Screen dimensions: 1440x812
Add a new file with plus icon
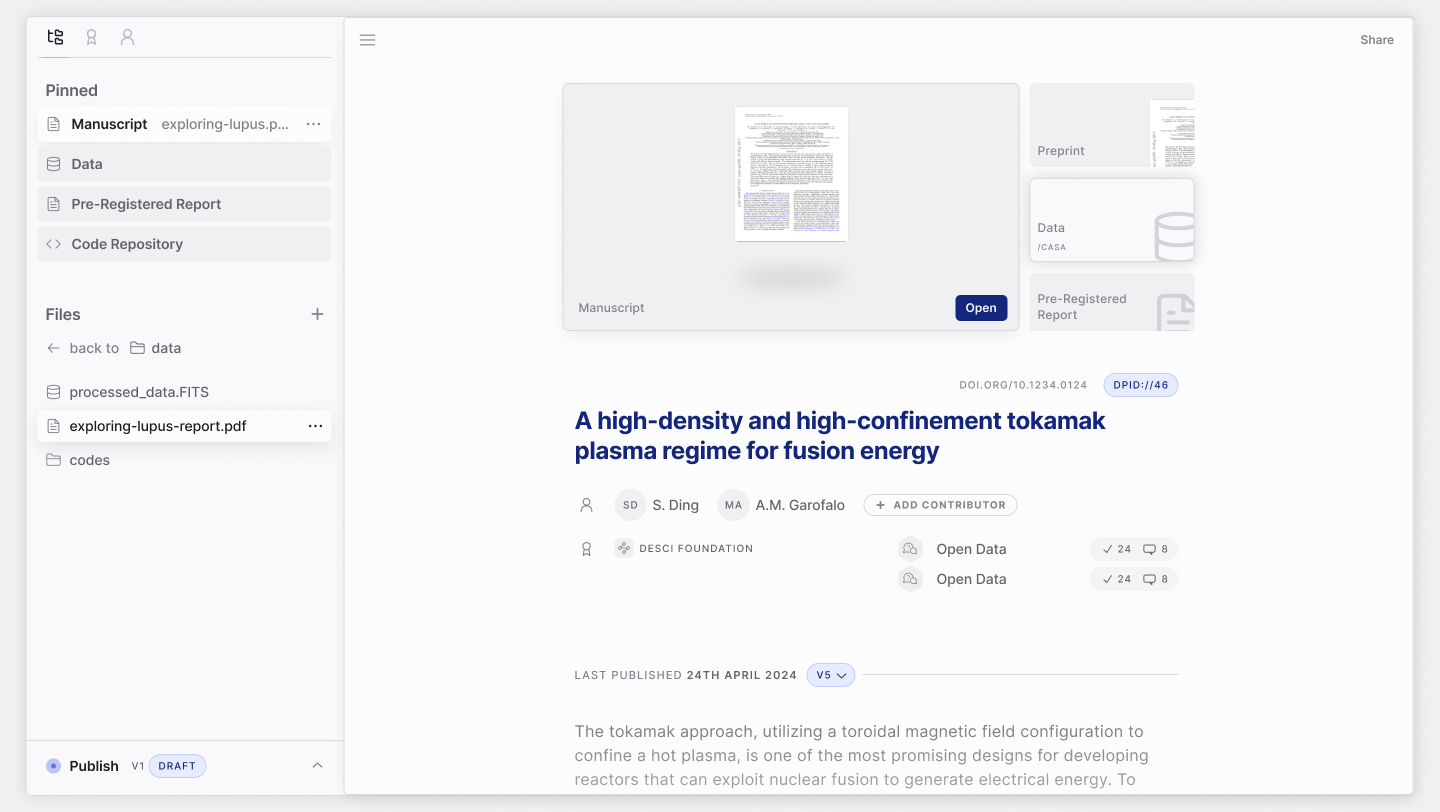[x=317, y=314]
